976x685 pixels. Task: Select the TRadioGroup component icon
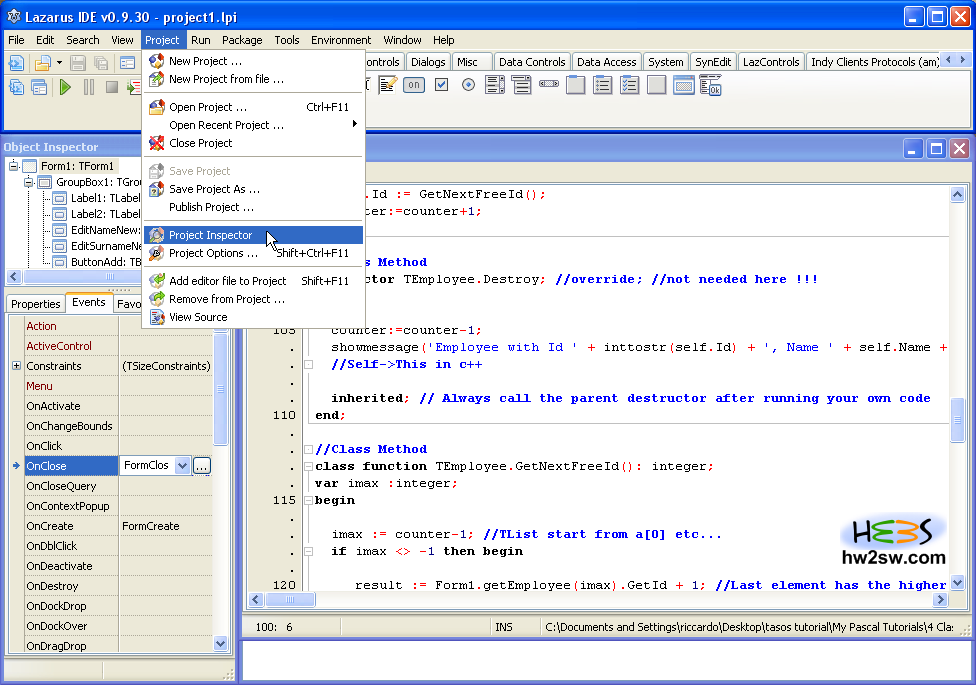603,85
